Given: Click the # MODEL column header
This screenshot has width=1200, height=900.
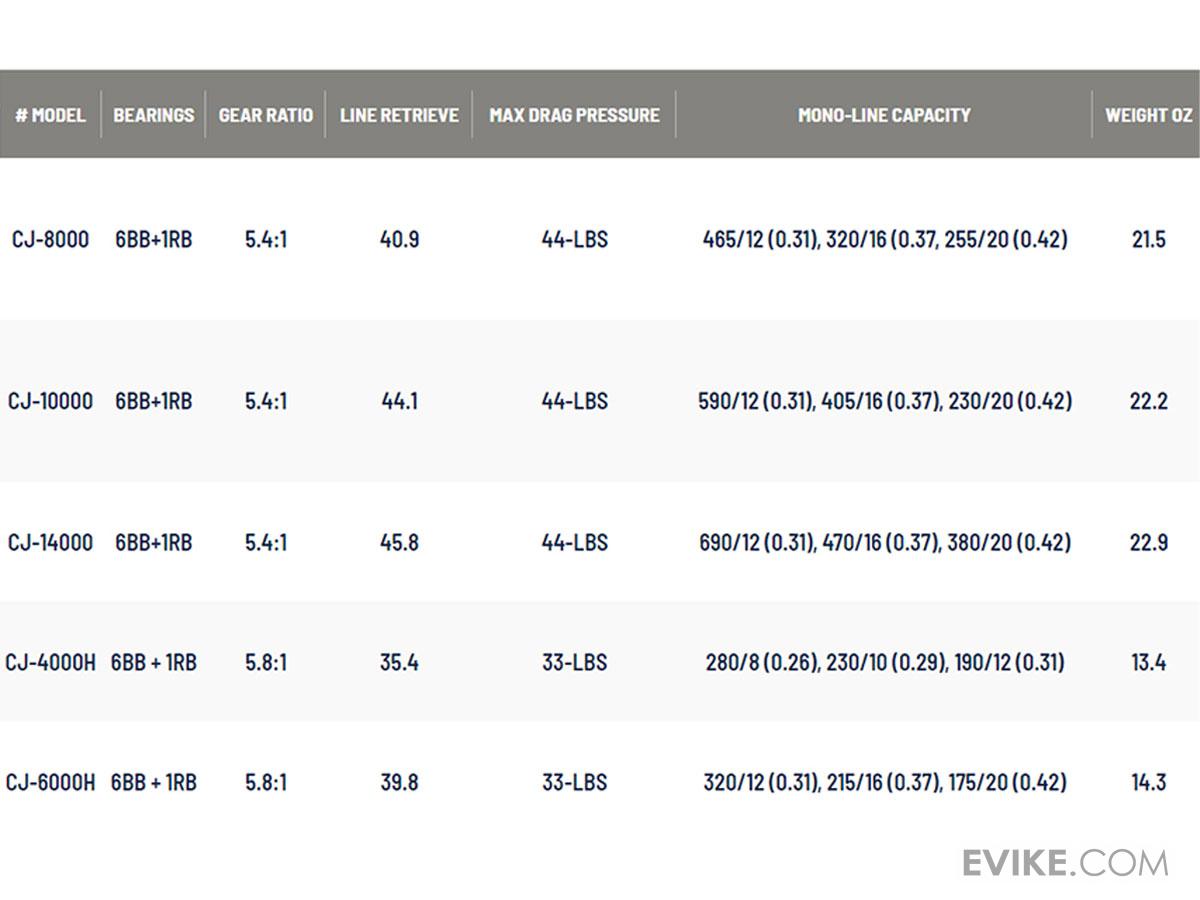Looking at the screenshot, I should tap(50, 115).
